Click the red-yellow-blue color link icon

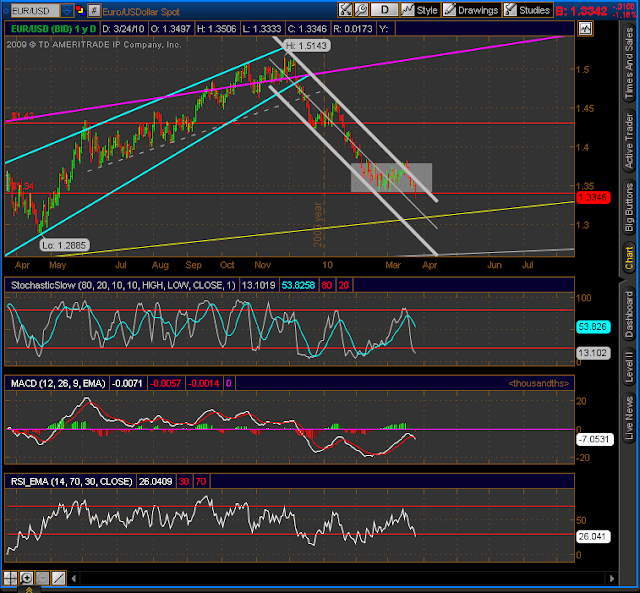[80, 10]
